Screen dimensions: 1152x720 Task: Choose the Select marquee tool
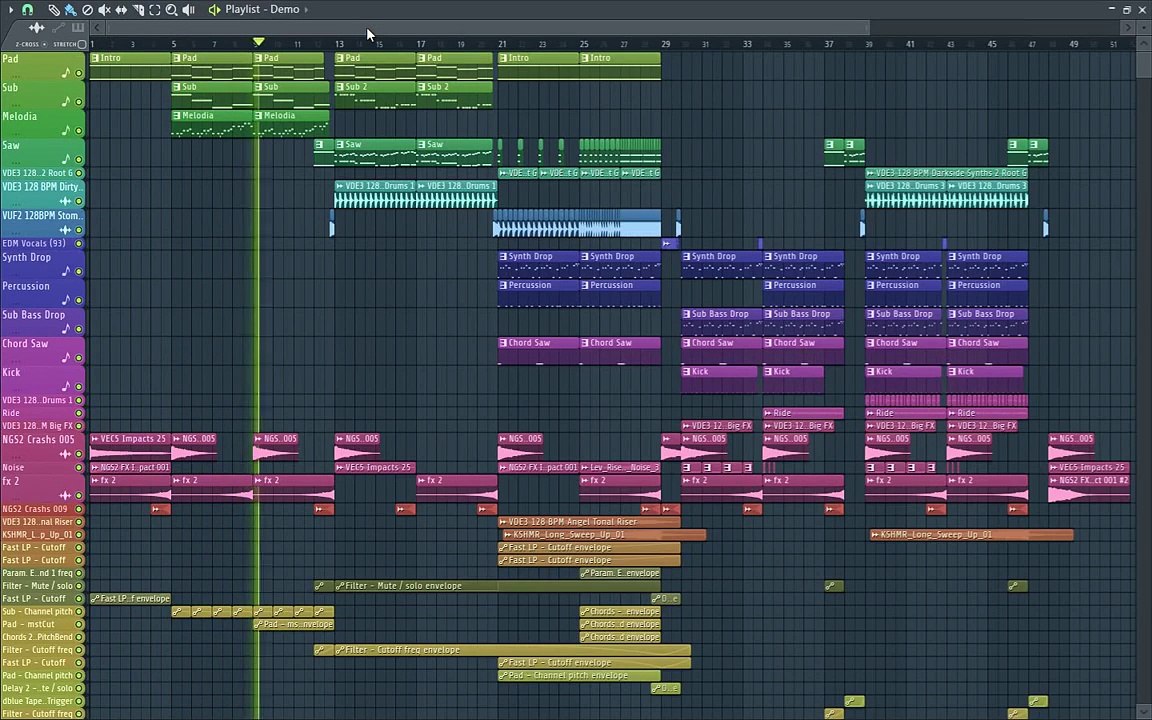click(x=155, y=10)
